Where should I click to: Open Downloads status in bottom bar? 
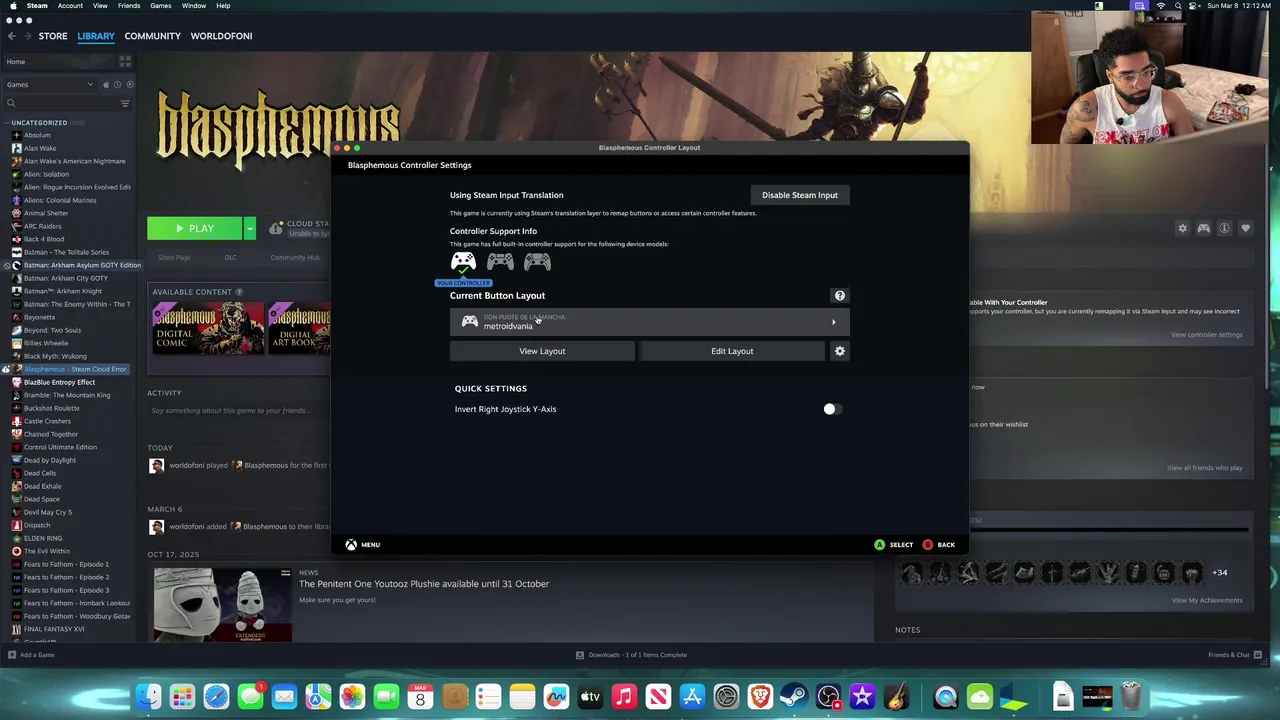tap(631, 655)
